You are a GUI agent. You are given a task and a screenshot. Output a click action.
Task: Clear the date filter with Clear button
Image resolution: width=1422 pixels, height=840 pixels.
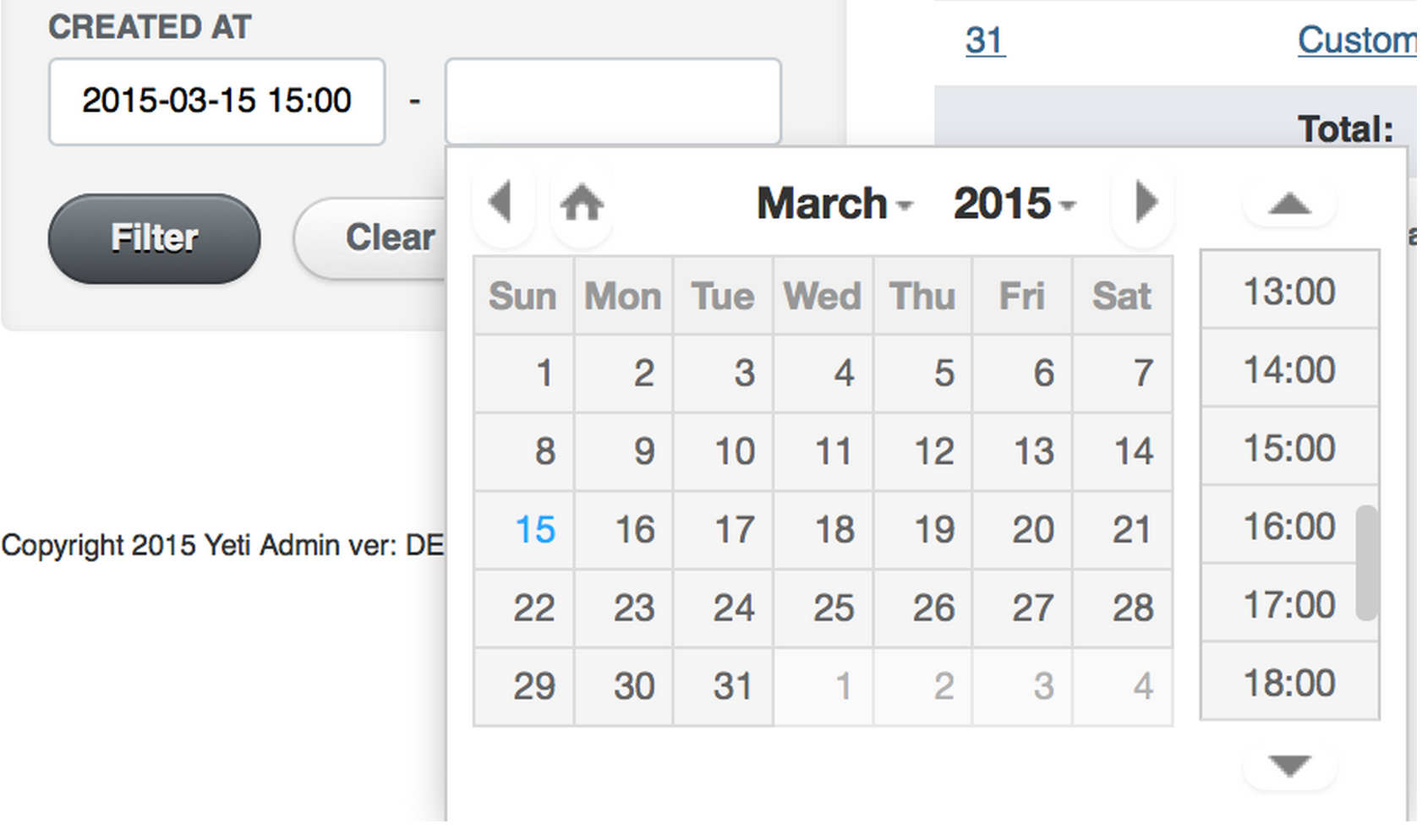[390, 237]
